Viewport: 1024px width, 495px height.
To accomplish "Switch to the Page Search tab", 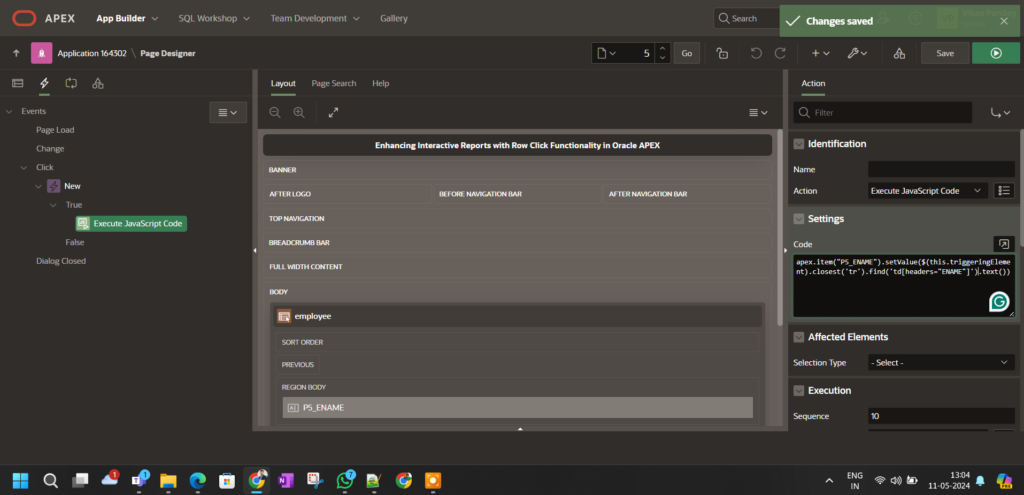I will (x=333, y=83).
